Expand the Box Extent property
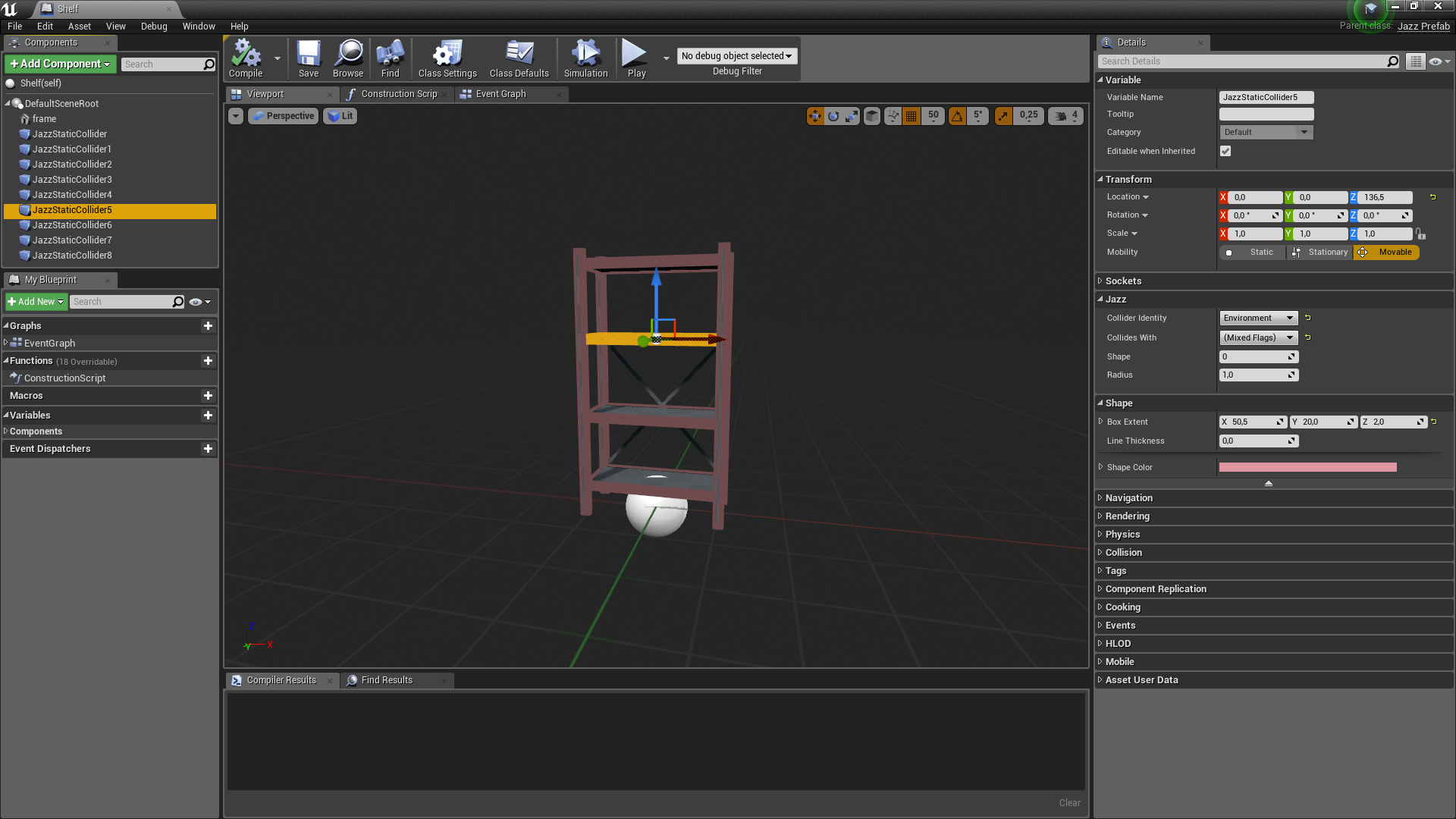This screenshot has height=819, width=1456. 1100,422
